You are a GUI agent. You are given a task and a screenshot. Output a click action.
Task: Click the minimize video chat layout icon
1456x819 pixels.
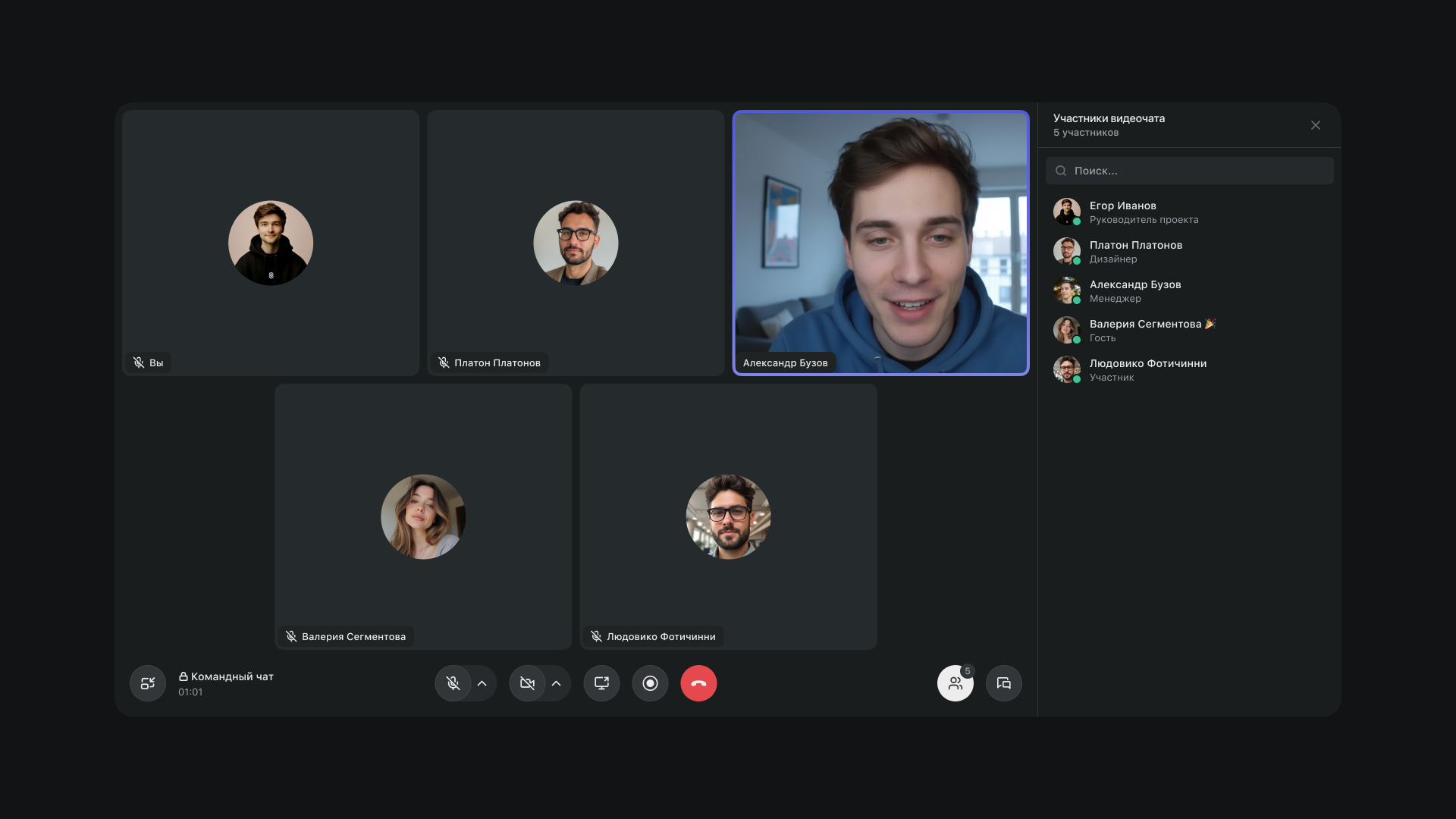pos(148,683)
